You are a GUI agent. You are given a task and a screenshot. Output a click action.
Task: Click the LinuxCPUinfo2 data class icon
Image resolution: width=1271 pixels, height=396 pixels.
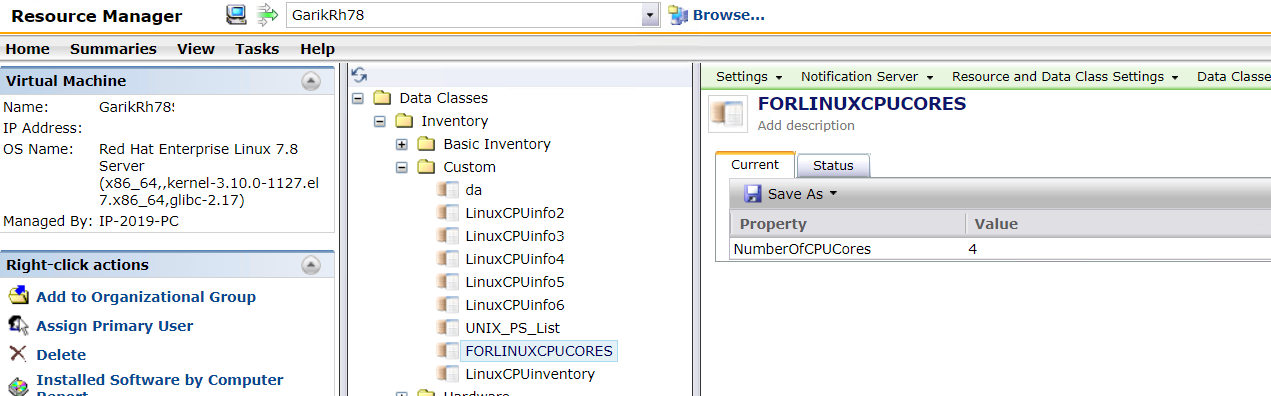coord(448,213)
